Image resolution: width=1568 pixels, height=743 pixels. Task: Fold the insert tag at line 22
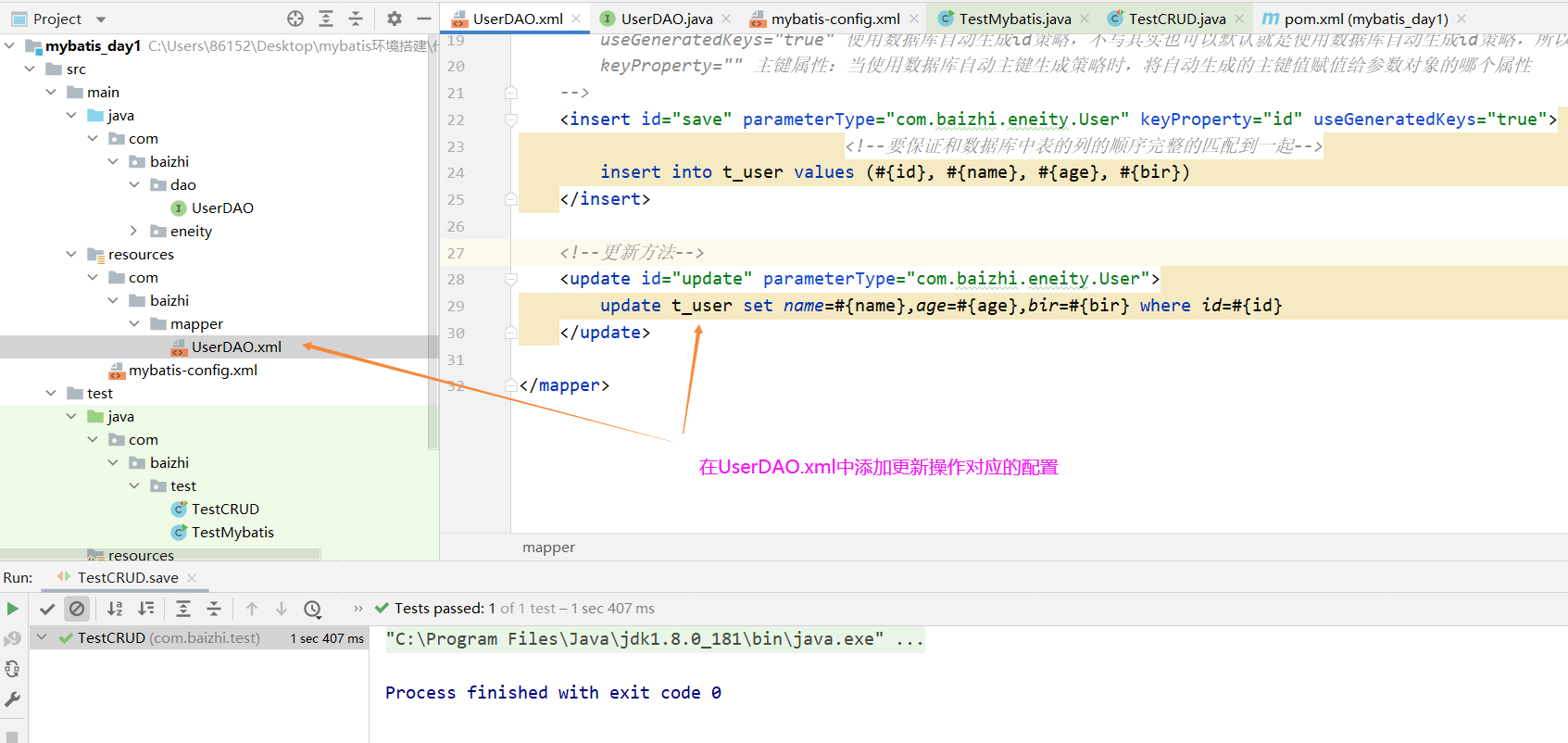[x=510, y=120]
